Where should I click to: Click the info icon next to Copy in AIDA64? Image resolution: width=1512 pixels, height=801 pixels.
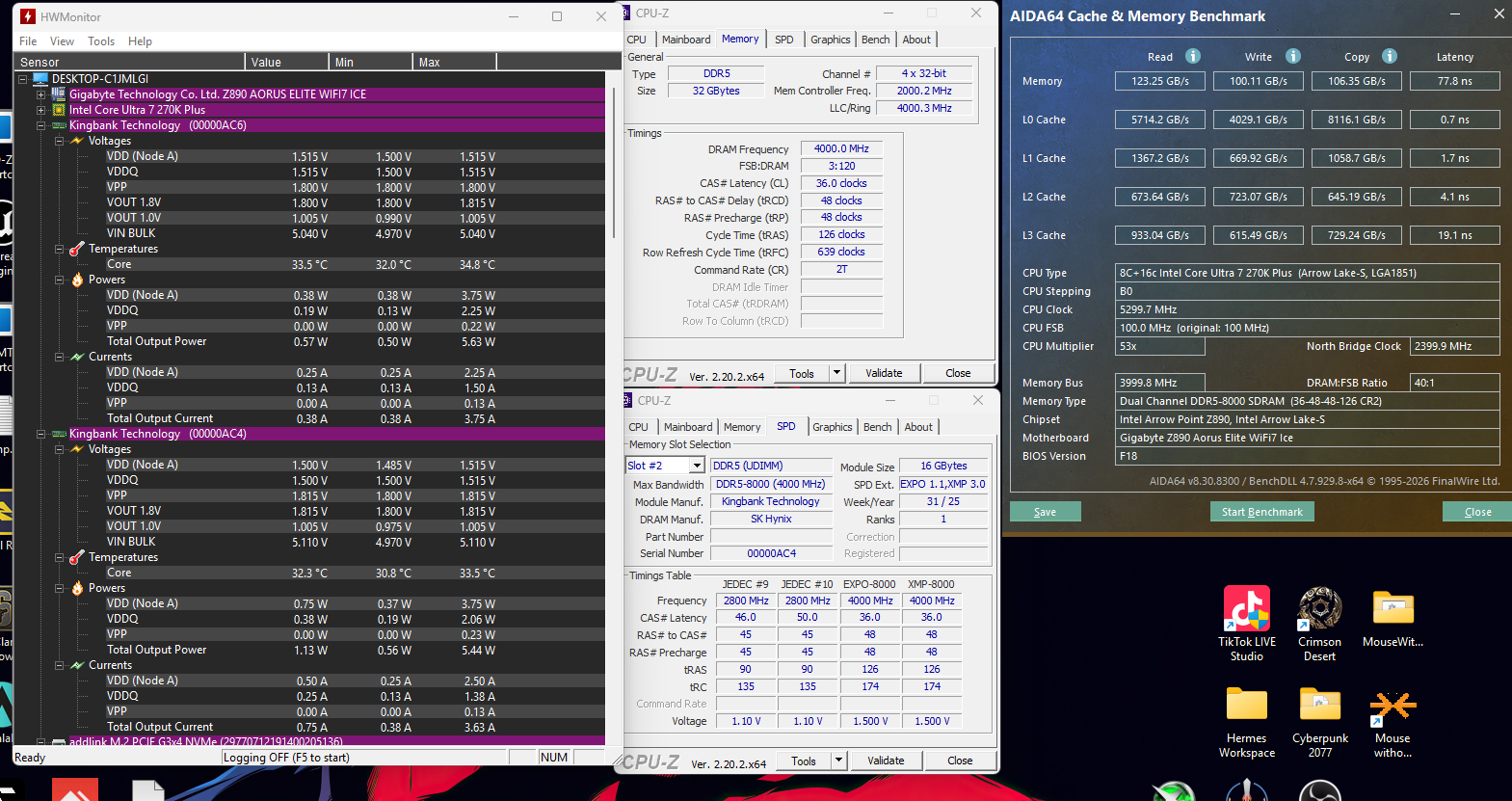(1390, 56)
